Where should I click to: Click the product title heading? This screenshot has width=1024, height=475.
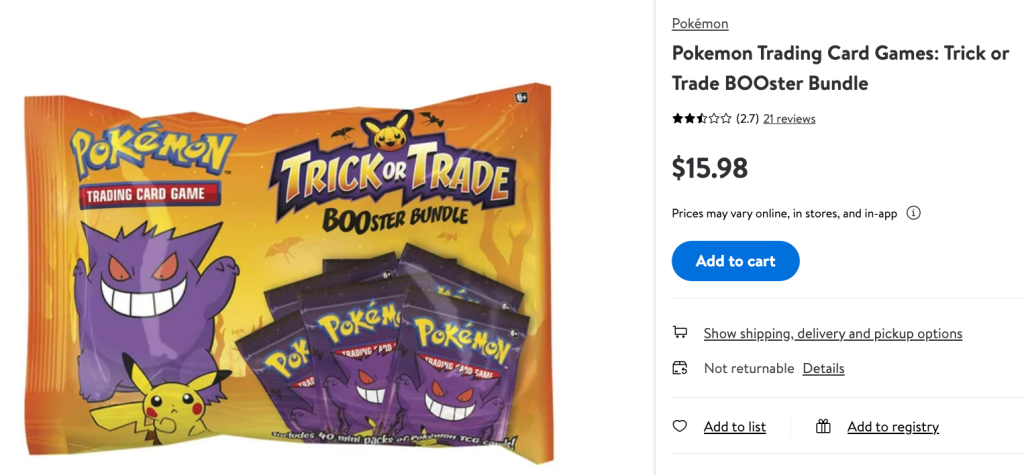pyautogui.click(x=840, y=68)
